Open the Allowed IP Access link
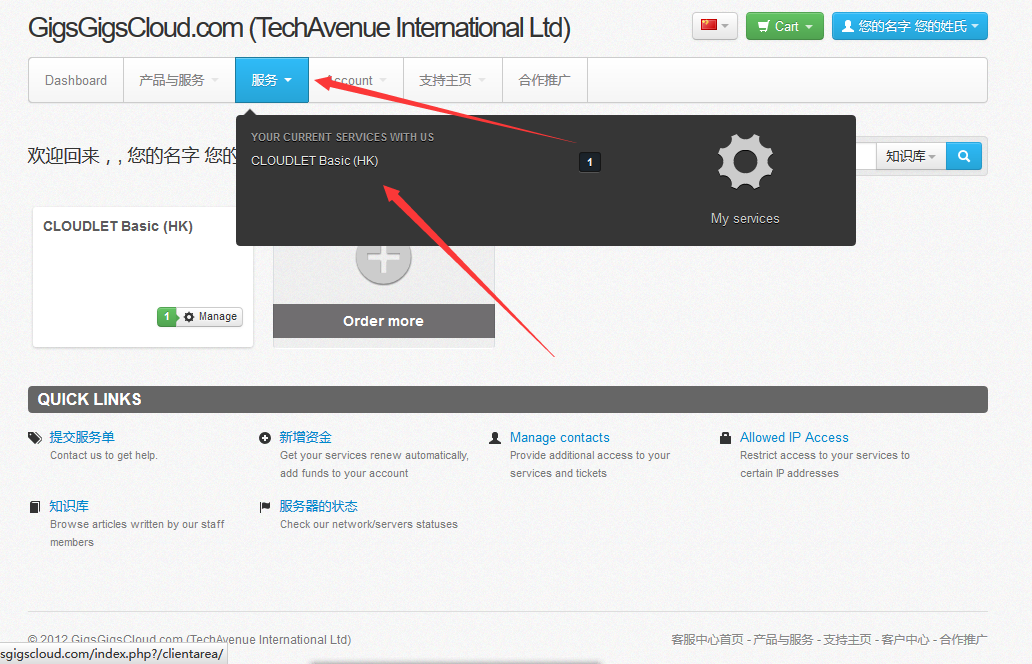The height and width of the screenshot is (664, 1032). (794, 438)
